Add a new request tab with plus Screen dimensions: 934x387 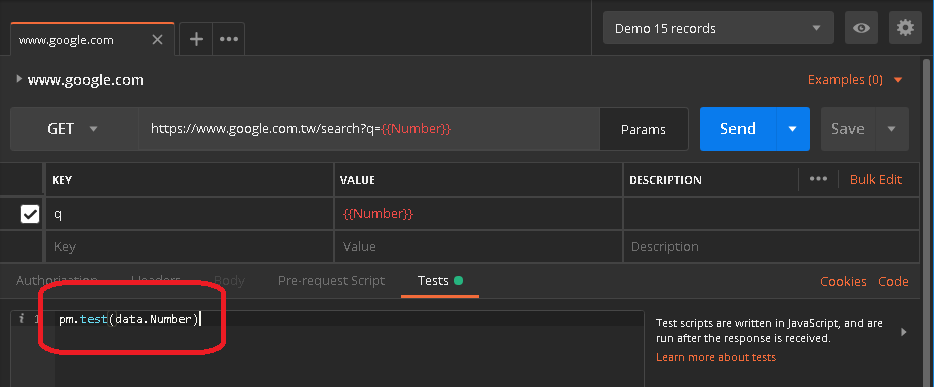pos(196,39)
